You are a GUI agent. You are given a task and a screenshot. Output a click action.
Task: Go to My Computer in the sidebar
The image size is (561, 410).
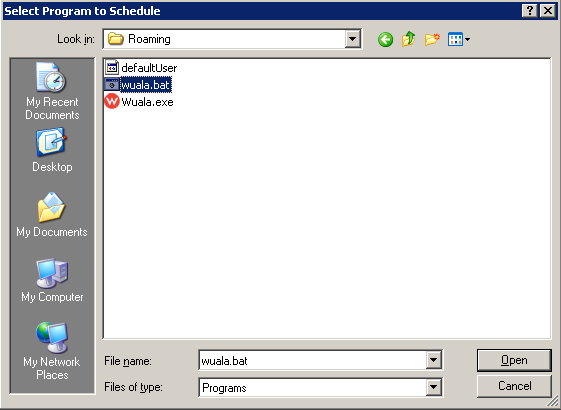point(52,280)
